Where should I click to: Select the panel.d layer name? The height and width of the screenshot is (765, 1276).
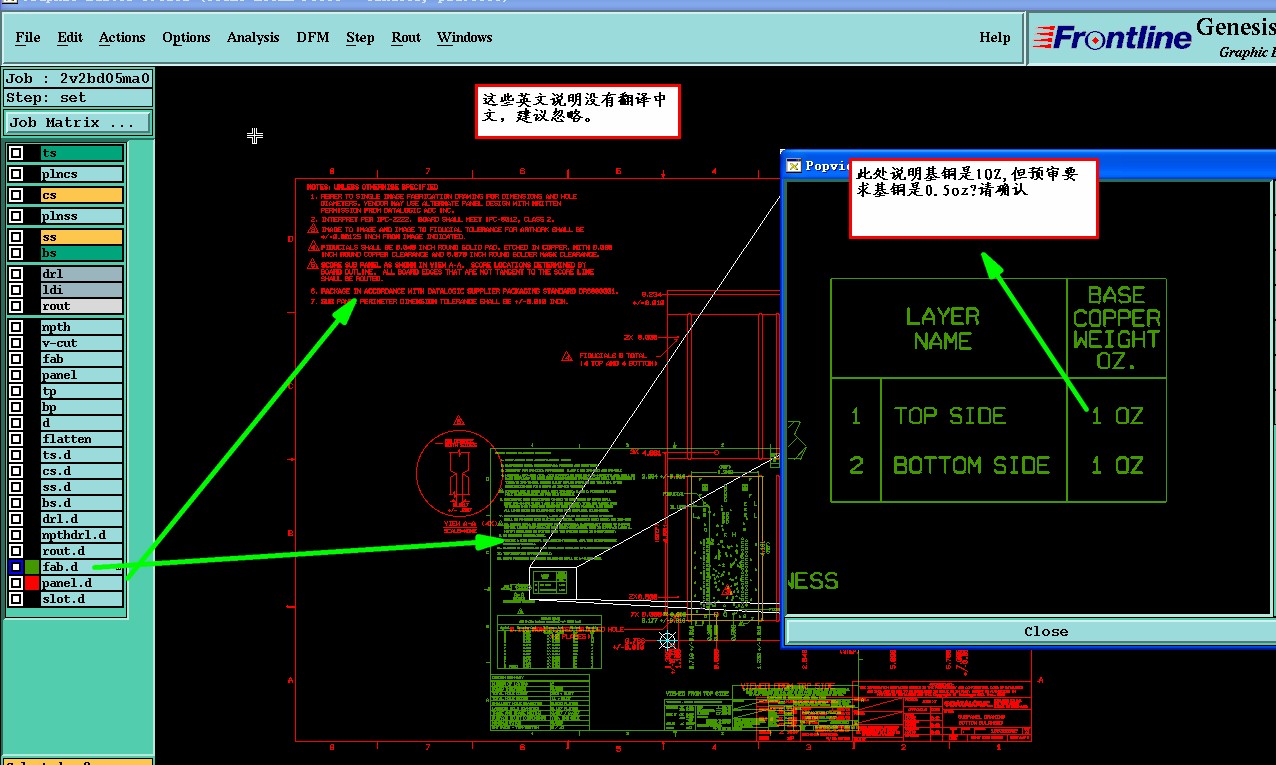click(x=82, y=583)
